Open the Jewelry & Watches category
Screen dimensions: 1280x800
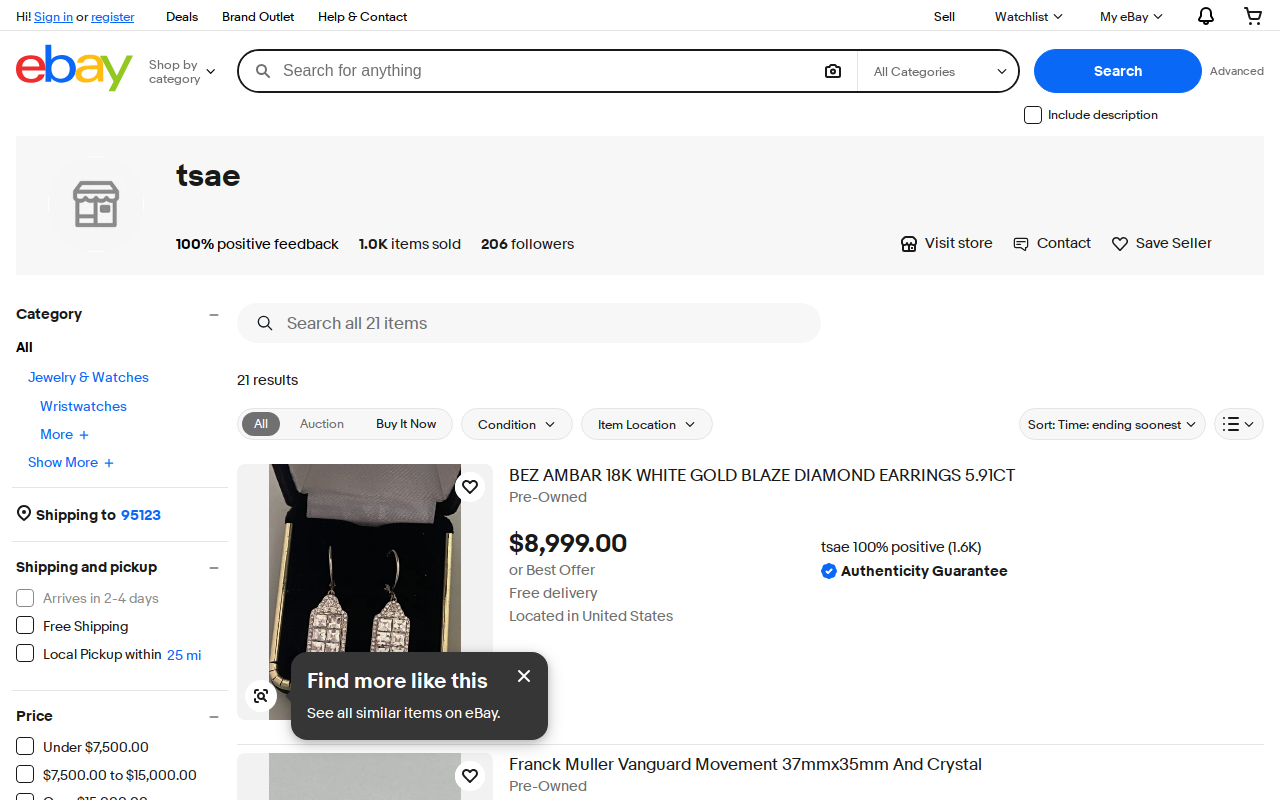click(88, 377)
